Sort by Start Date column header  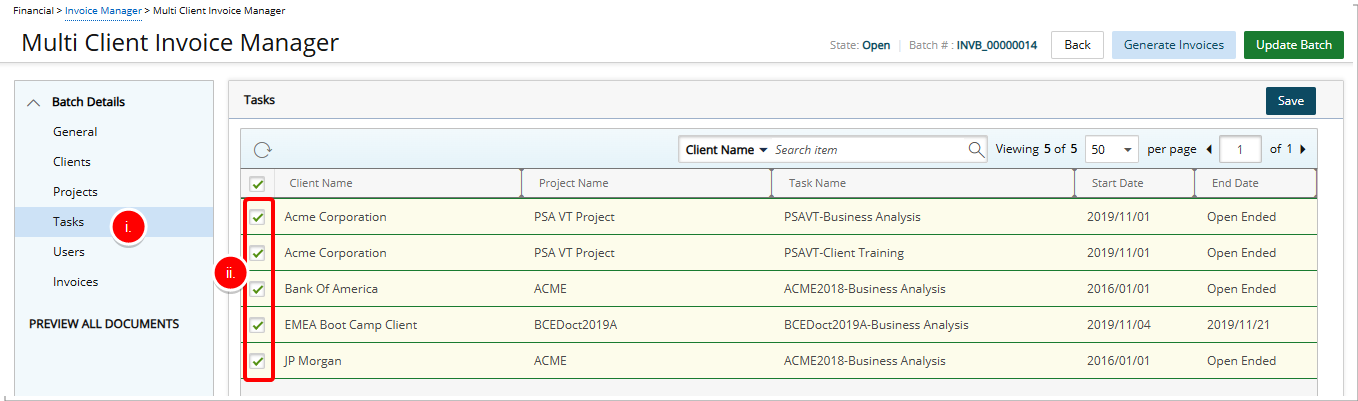pyautogui.click(x=1118, y=183)
